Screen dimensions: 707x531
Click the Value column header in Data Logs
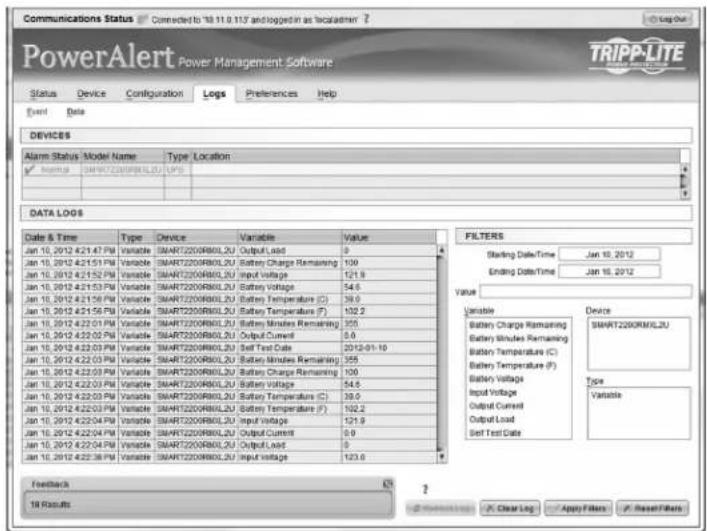click(x=389, y=237)
